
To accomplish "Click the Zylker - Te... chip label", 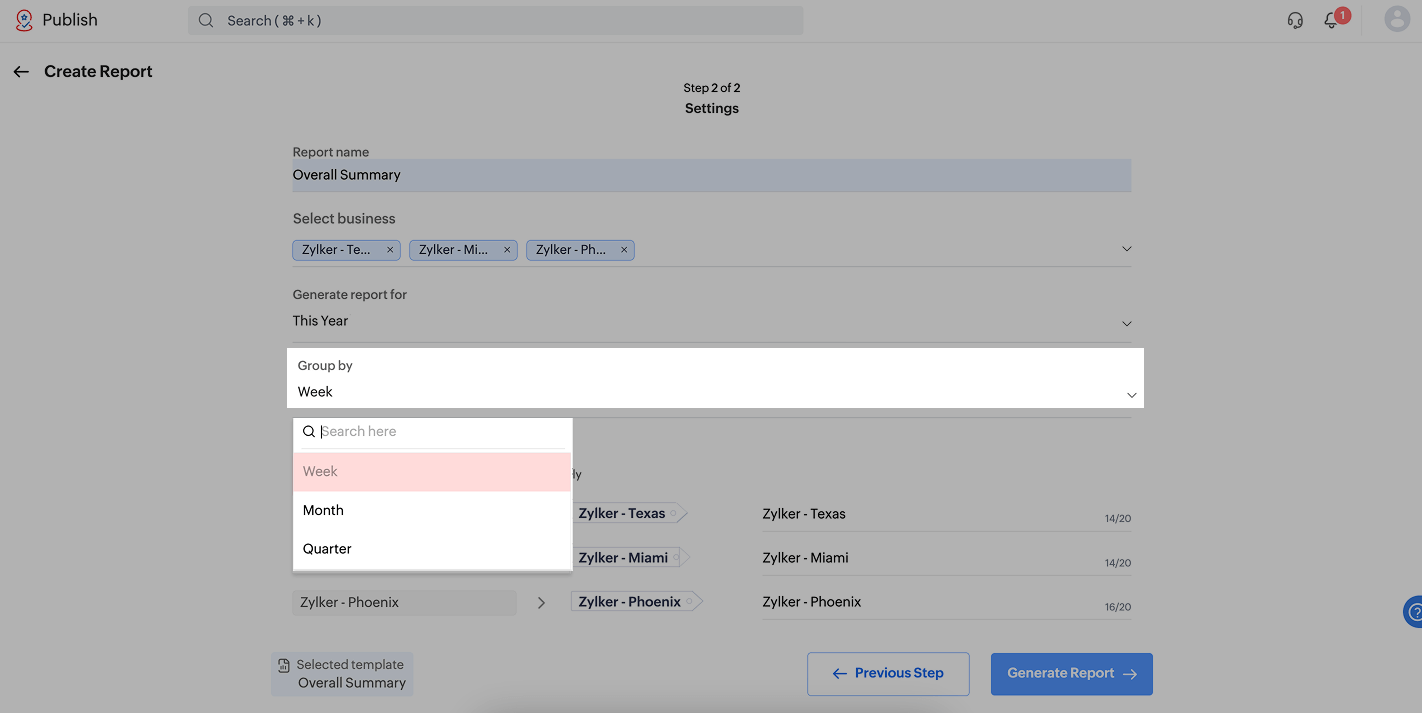I will (x=338, y=250).
